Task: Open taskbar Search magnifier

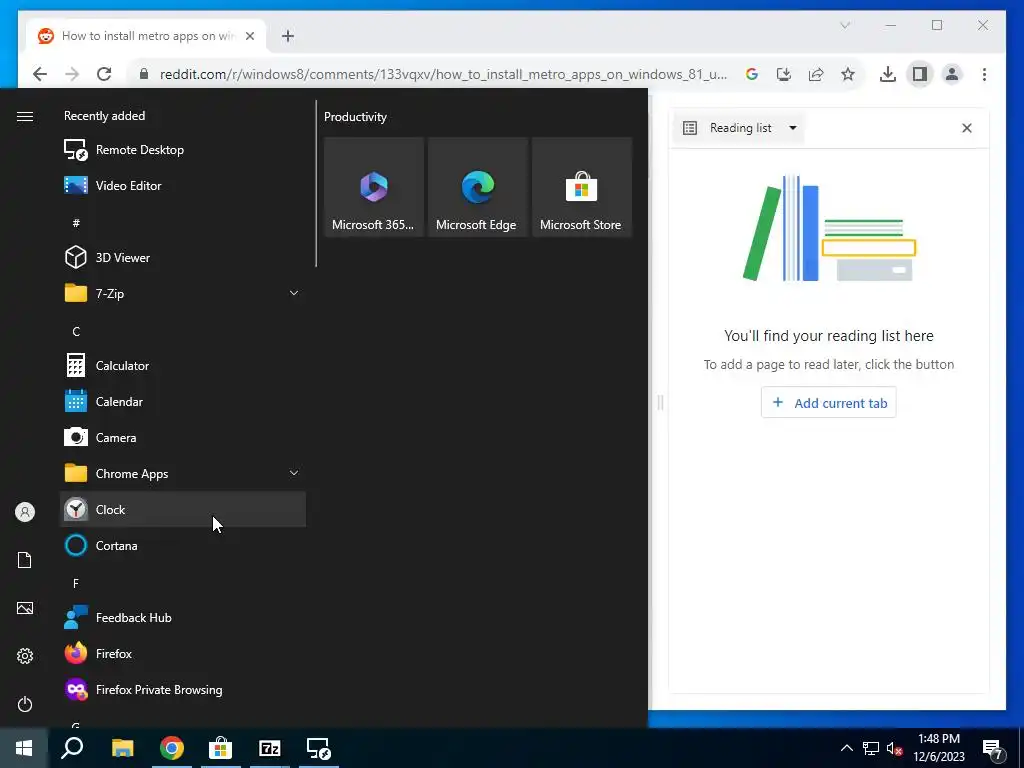Action: (72, 748)
